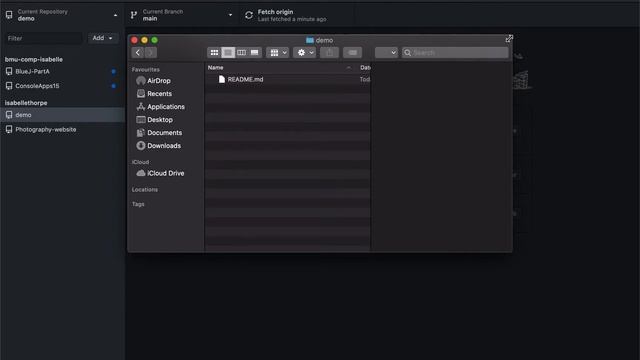Viewport: 640px width, 360px height.
Task: Open the Add repository dropdown
Action: pos(102,38)
